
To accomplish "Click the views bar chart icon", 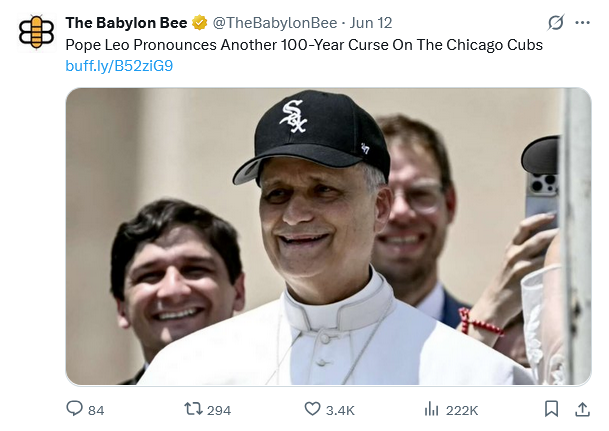I will pyautogui.click(x=432, y=409).
